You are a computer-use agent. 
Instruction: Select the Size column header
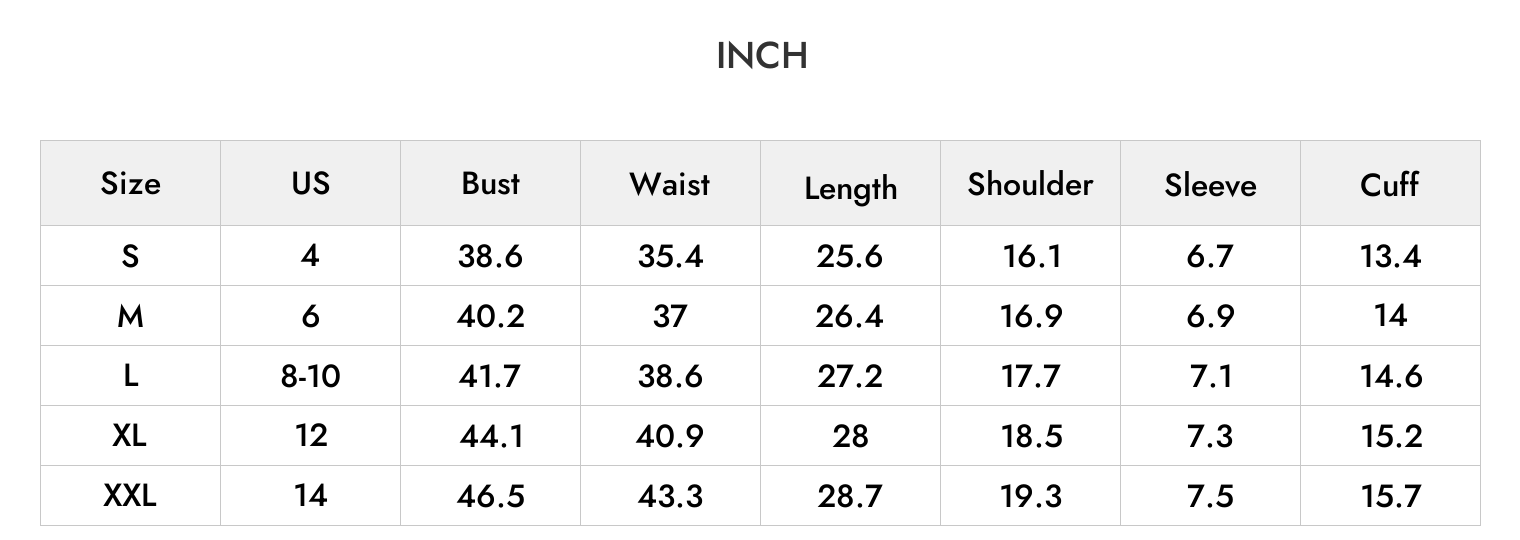pyautogui.click(x=130, y=184)
